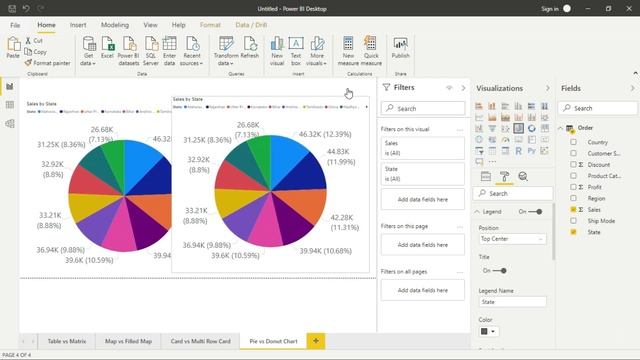Viewport: 640px width, 360px height.
Task: Open the Transform data dropdown
Action: point(226,51)
